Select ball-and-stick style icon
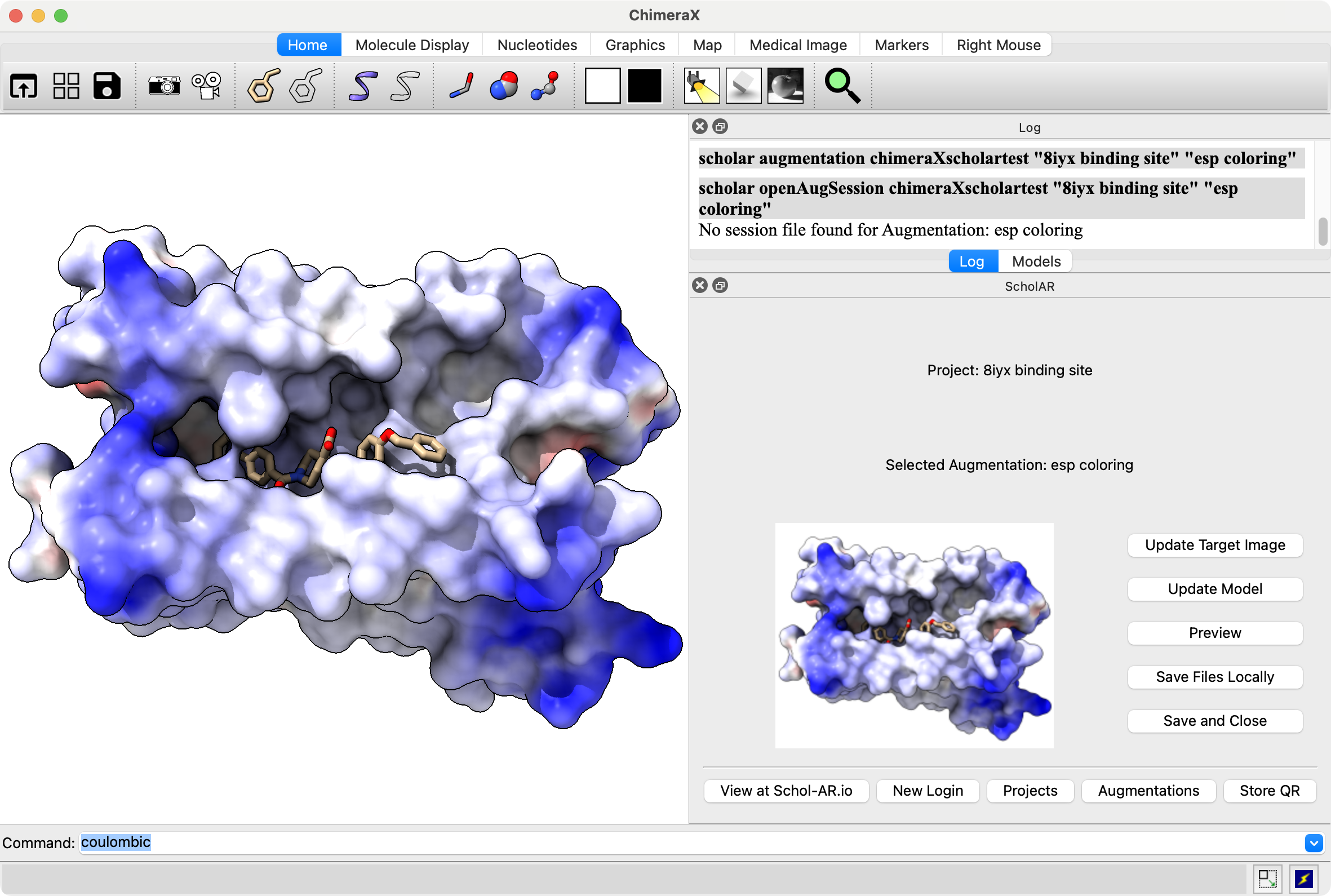The image size is (1331, 896). point(545,86)
